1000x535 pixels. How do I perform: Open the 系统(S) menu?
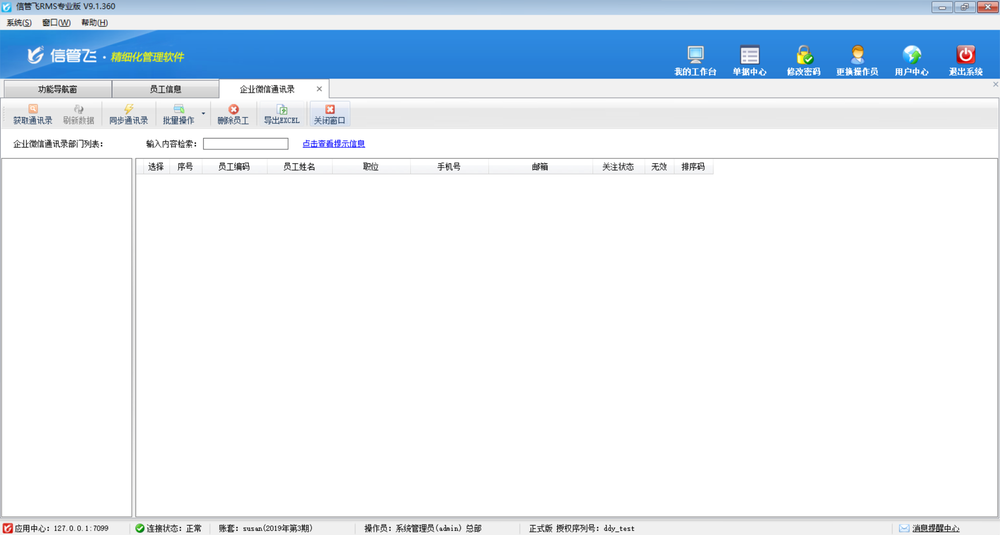tap(20, 22)
